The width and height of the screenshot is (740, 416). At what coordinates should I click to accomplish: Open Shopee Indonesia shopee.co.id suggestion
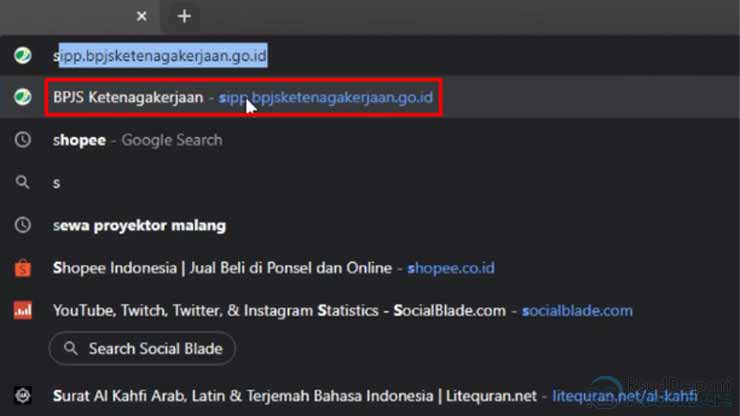[370, 268]
